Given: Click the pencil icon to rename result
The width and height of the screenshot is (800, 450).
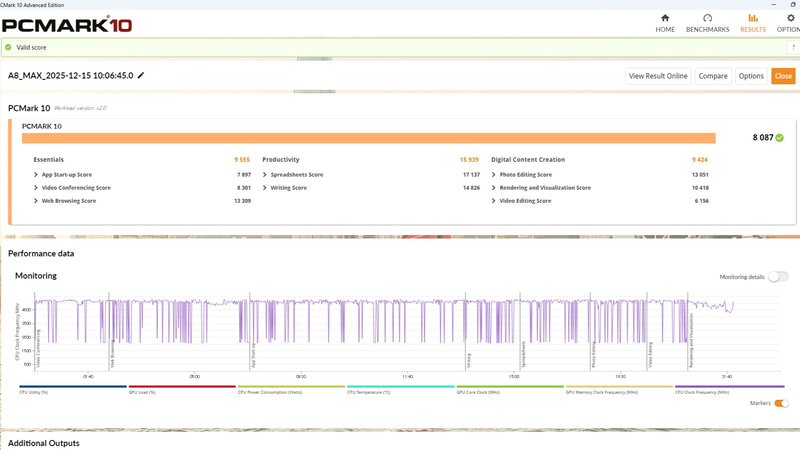Looking at the screenshot, I should (141, 76).
